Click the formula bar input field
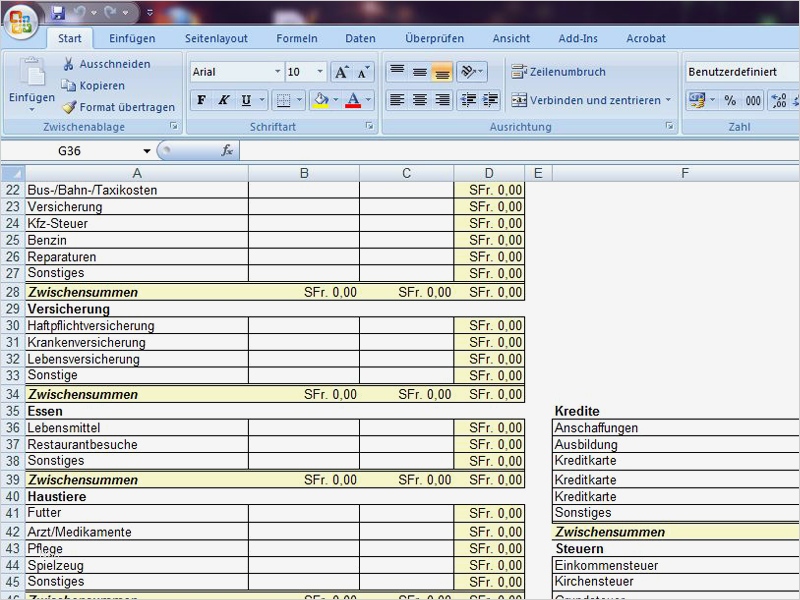Screen dimensions: 800x600 pos(519,151)
